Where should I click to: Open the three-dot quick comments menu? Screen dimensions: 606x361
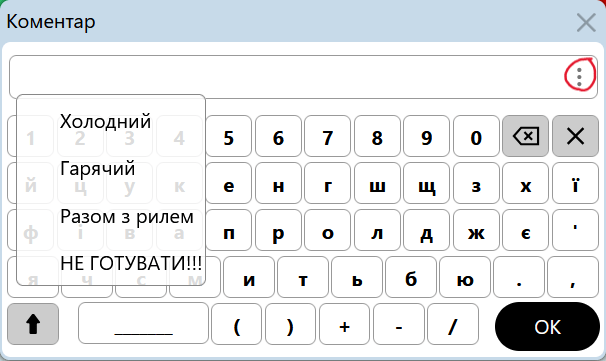click(579, 77)
